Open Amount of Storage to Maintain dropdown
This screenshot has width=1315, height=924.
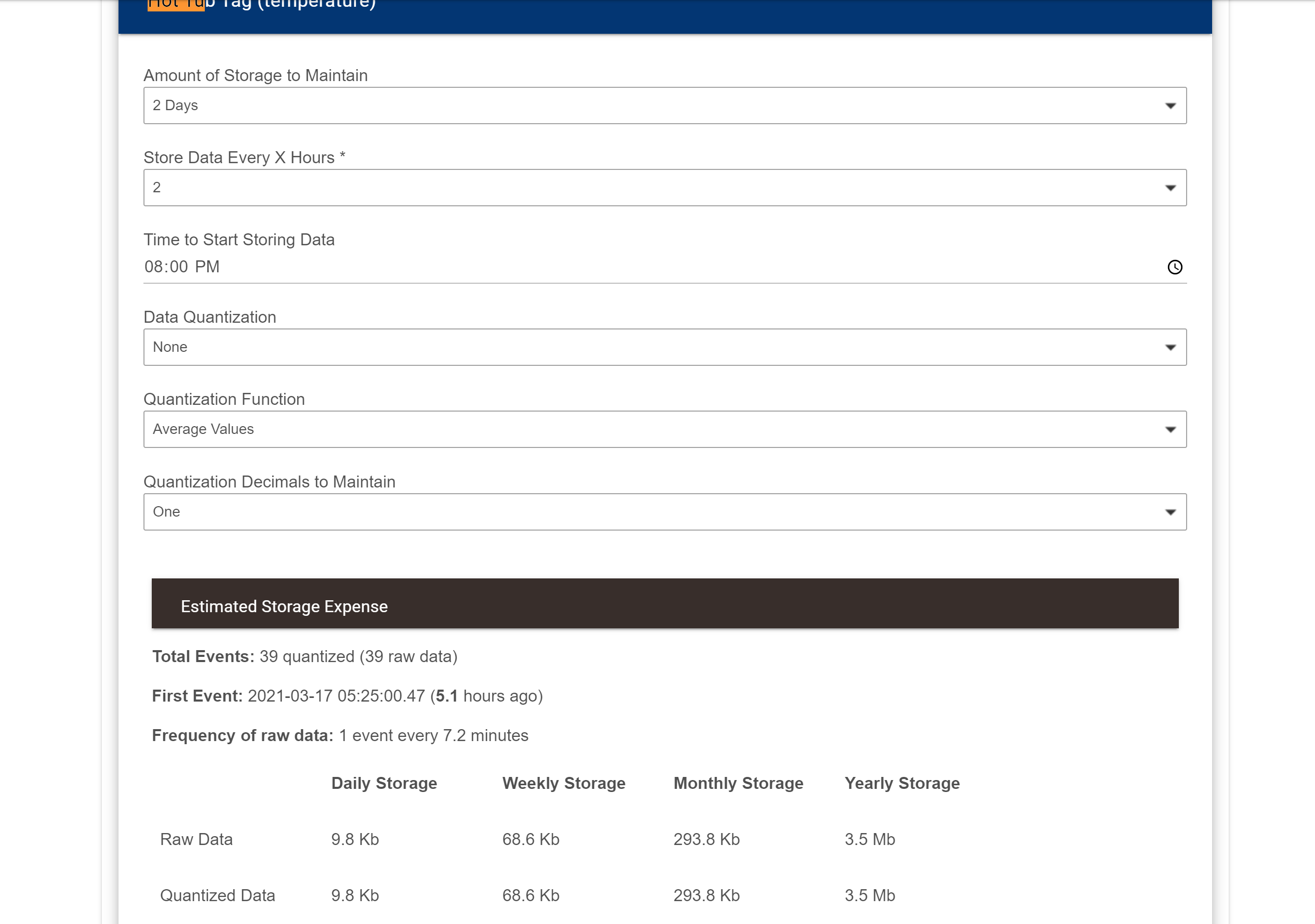point(664,105)
